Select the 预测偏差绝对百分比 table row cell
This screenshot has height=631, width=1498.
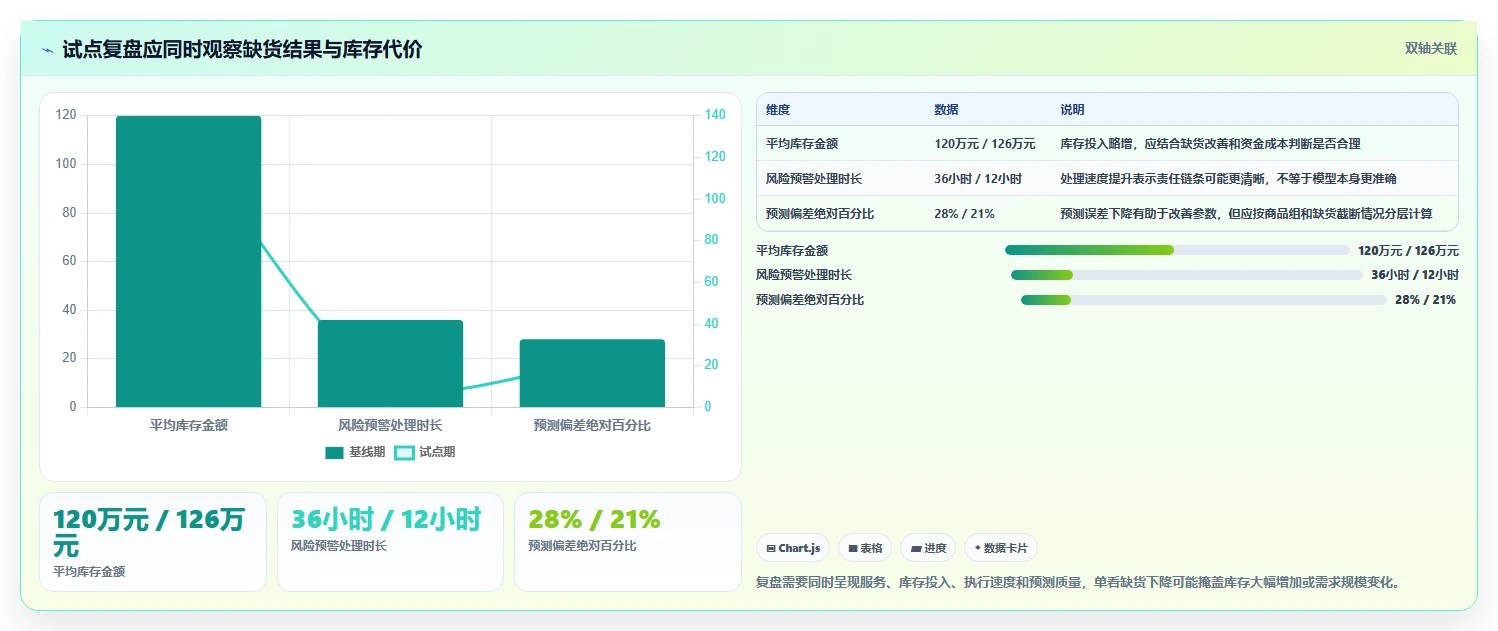[x=820, y=214]
